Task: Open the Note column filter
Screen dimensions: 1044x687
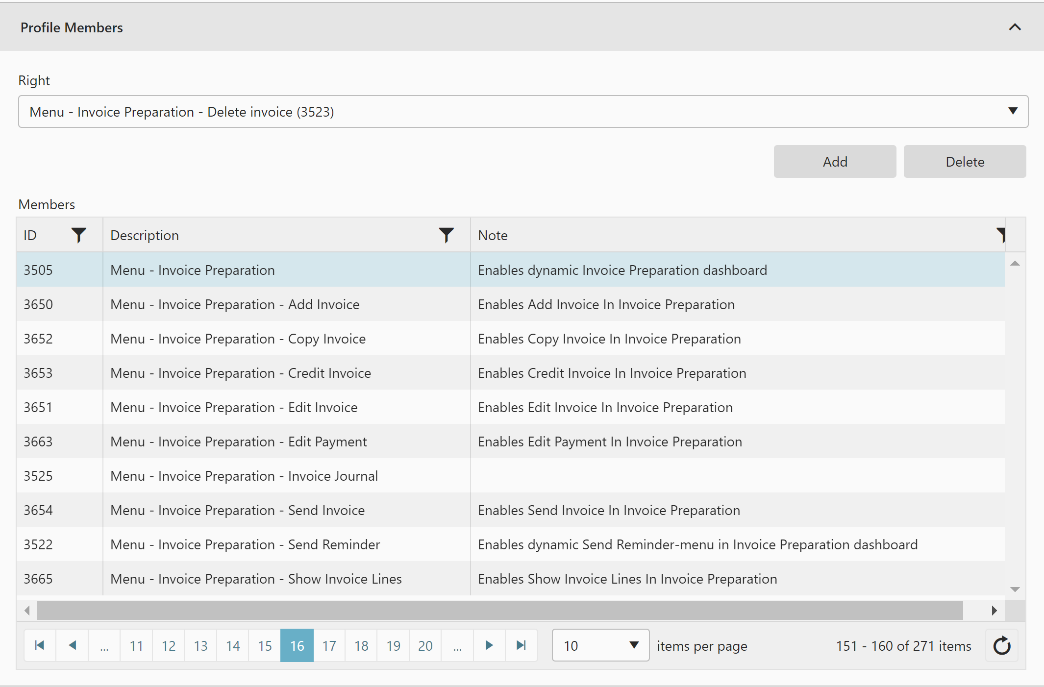Action: (x=999, y=235)
